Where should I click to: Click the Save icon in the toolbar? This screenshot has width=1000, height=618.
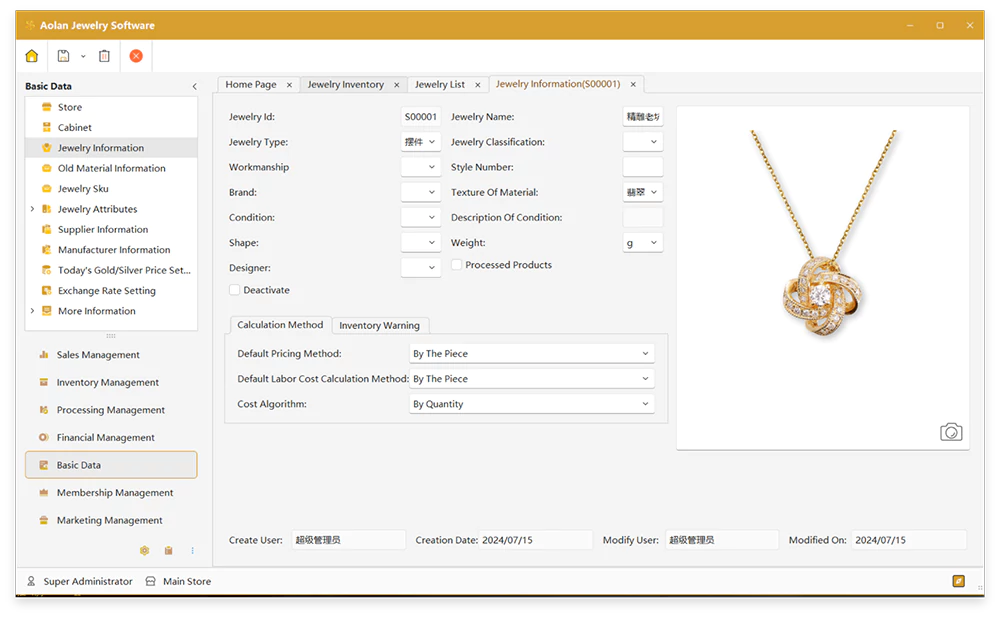point(64,56)
